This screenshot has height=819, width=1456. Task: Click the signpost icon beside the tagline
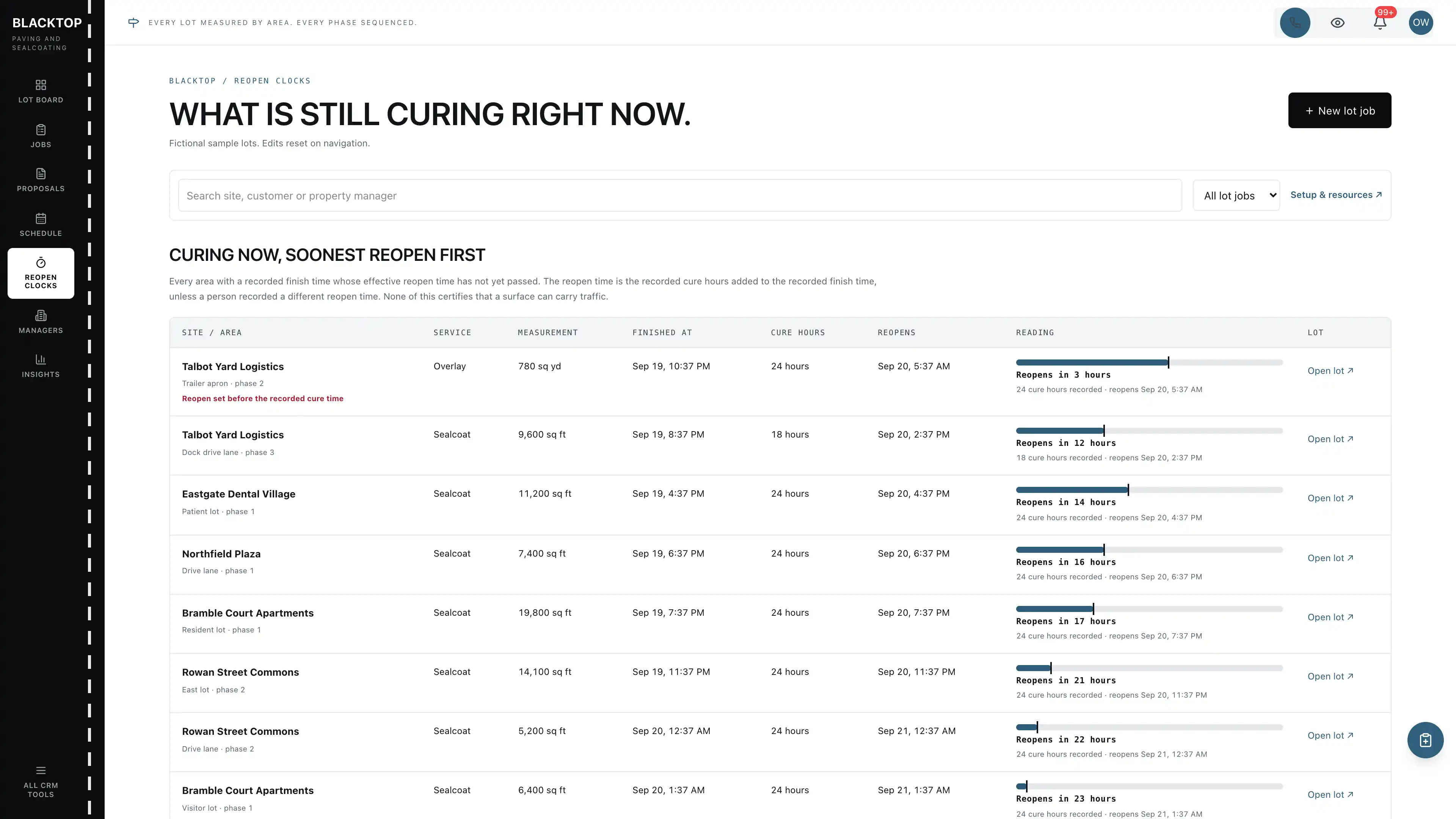[133, 23]
